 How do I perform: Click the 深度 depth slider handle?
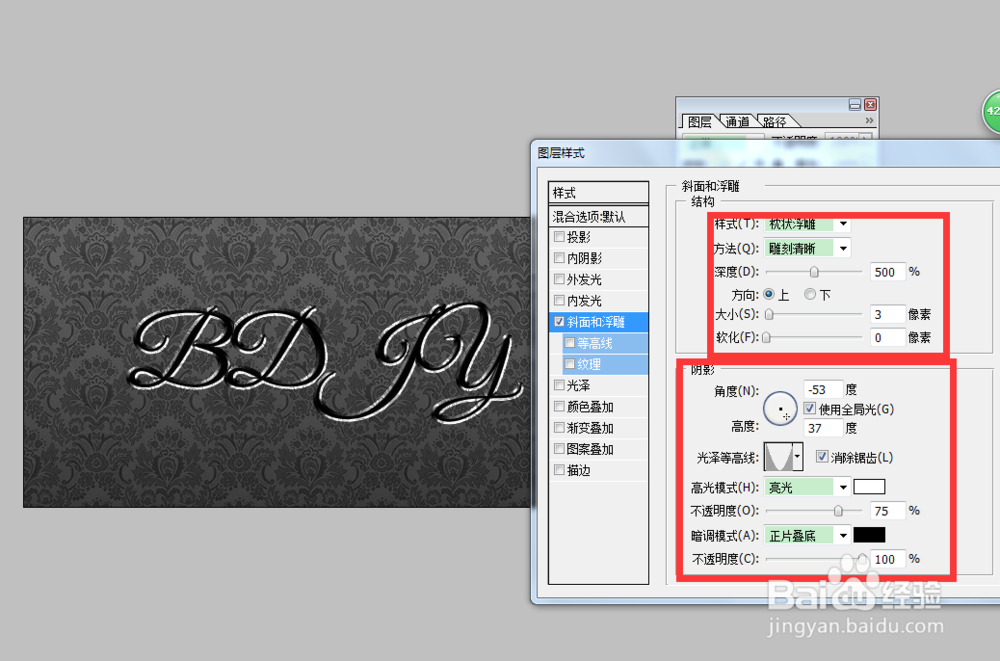click(x=814, y=272)
